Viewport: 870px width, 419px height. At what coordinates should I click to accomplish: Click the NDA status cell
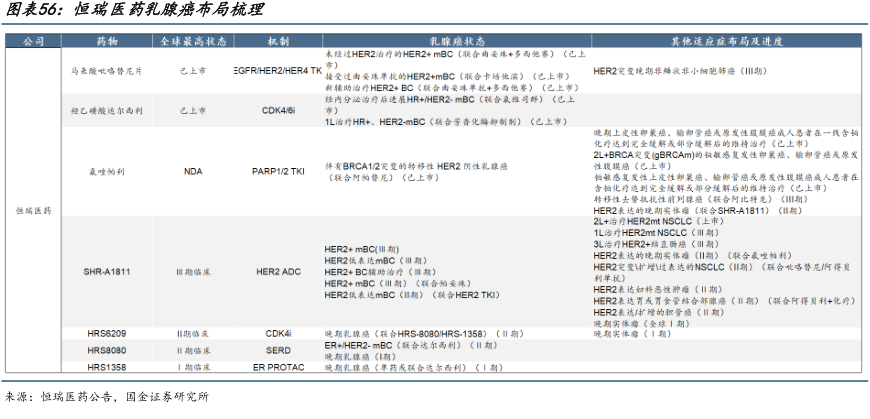(x=193, y=171)
